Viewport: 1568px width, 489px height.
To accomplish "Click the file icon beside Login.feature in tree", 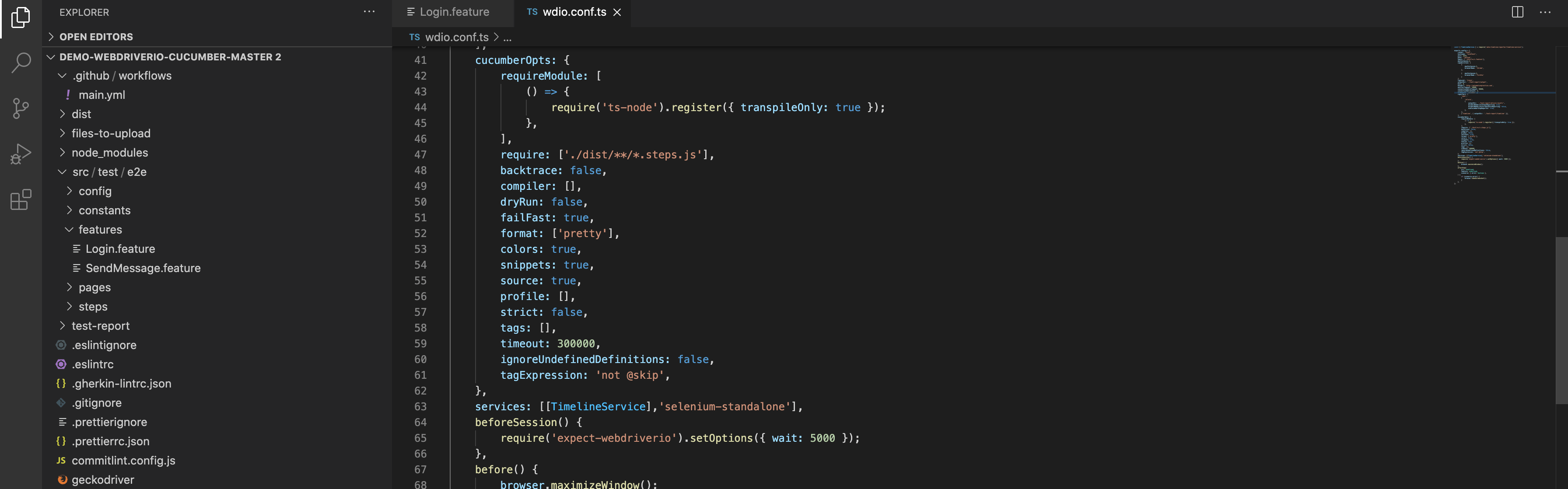I will click(x=76, y=249).
